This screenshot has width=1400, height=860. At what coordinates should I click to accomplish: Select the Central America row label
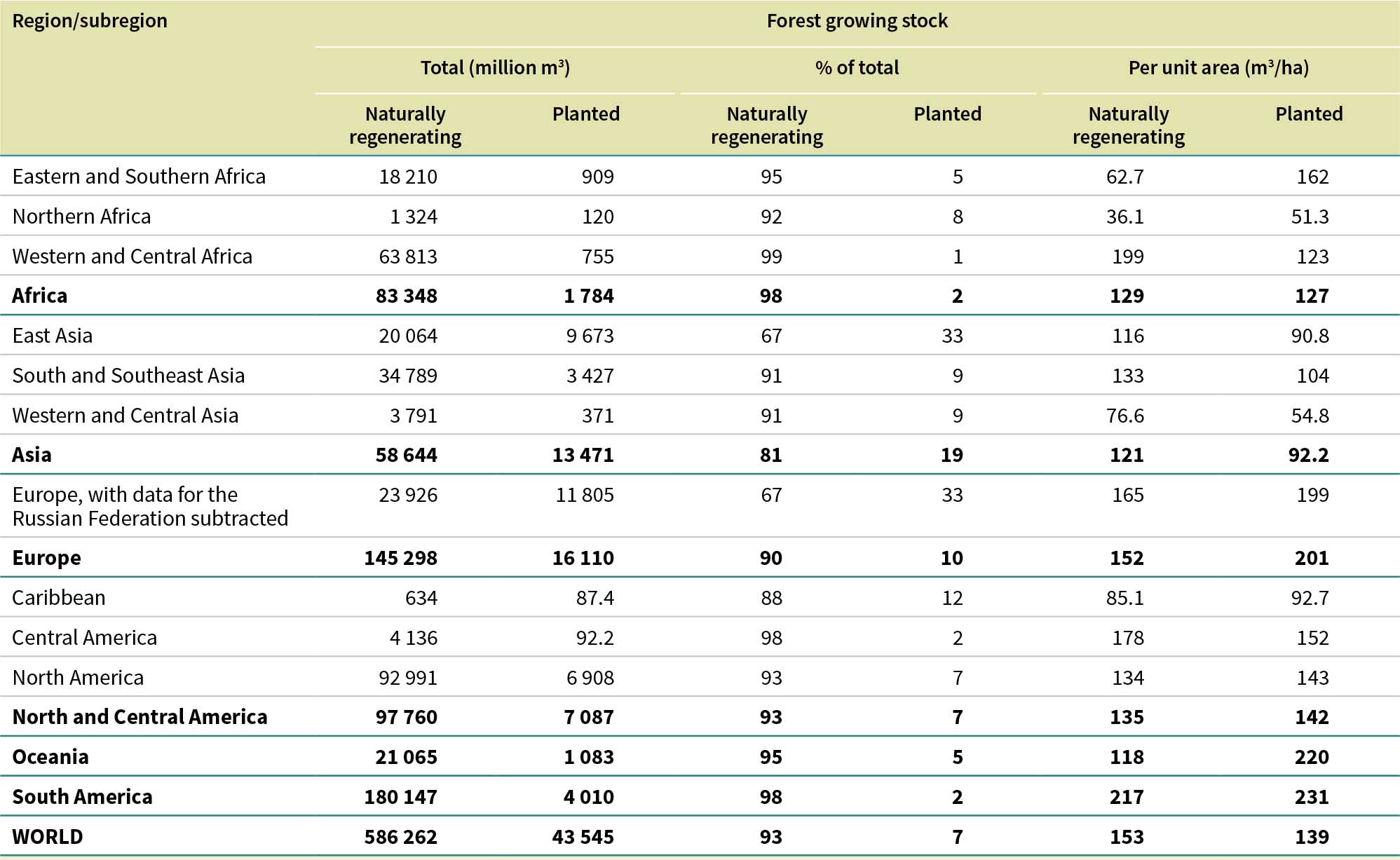coord(84,638)
